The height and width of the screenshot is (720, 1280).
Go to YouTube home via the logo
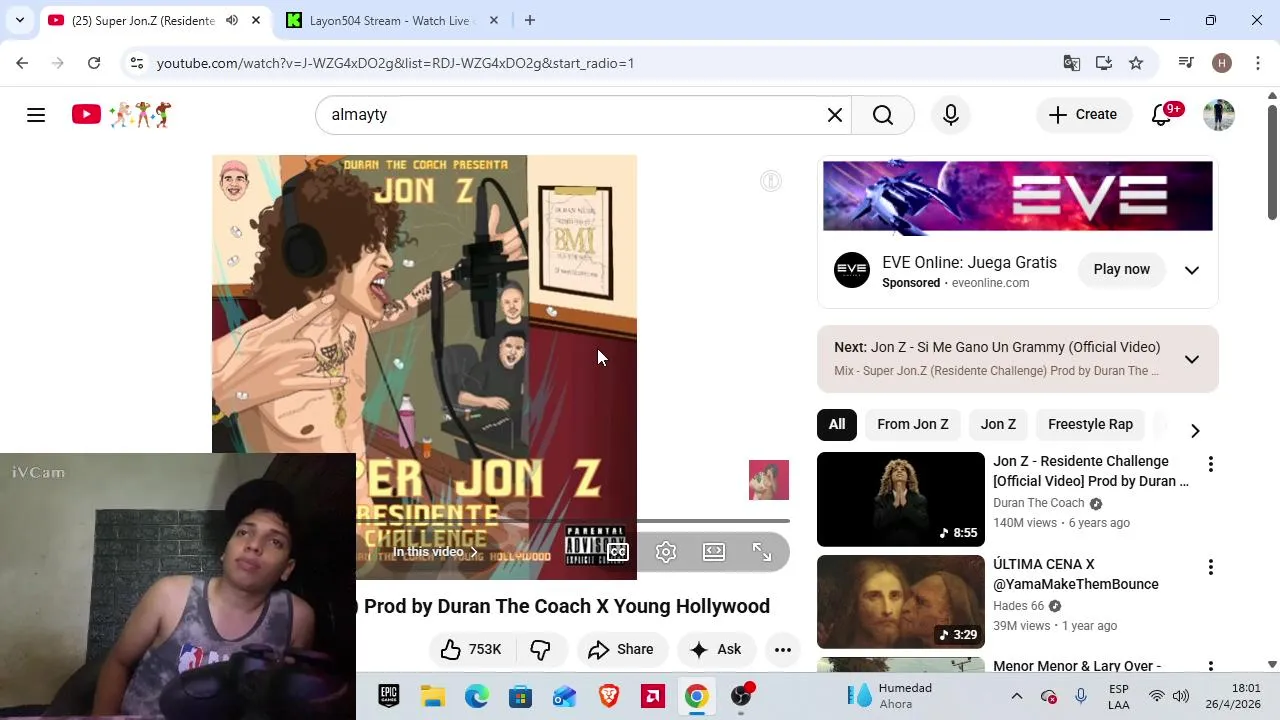click(x=121, y=115)
